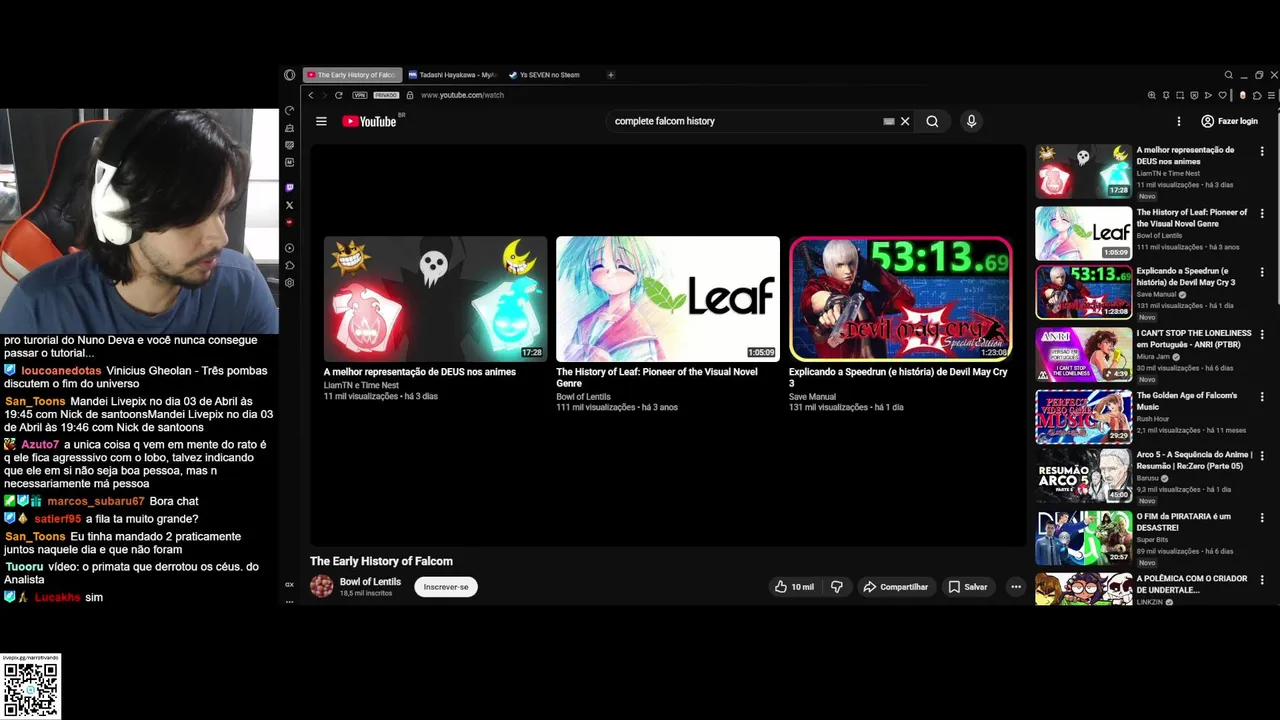Go back with the browser back arrow
The width and height of the screenshot is (1280, 720).
coord(311,95)
